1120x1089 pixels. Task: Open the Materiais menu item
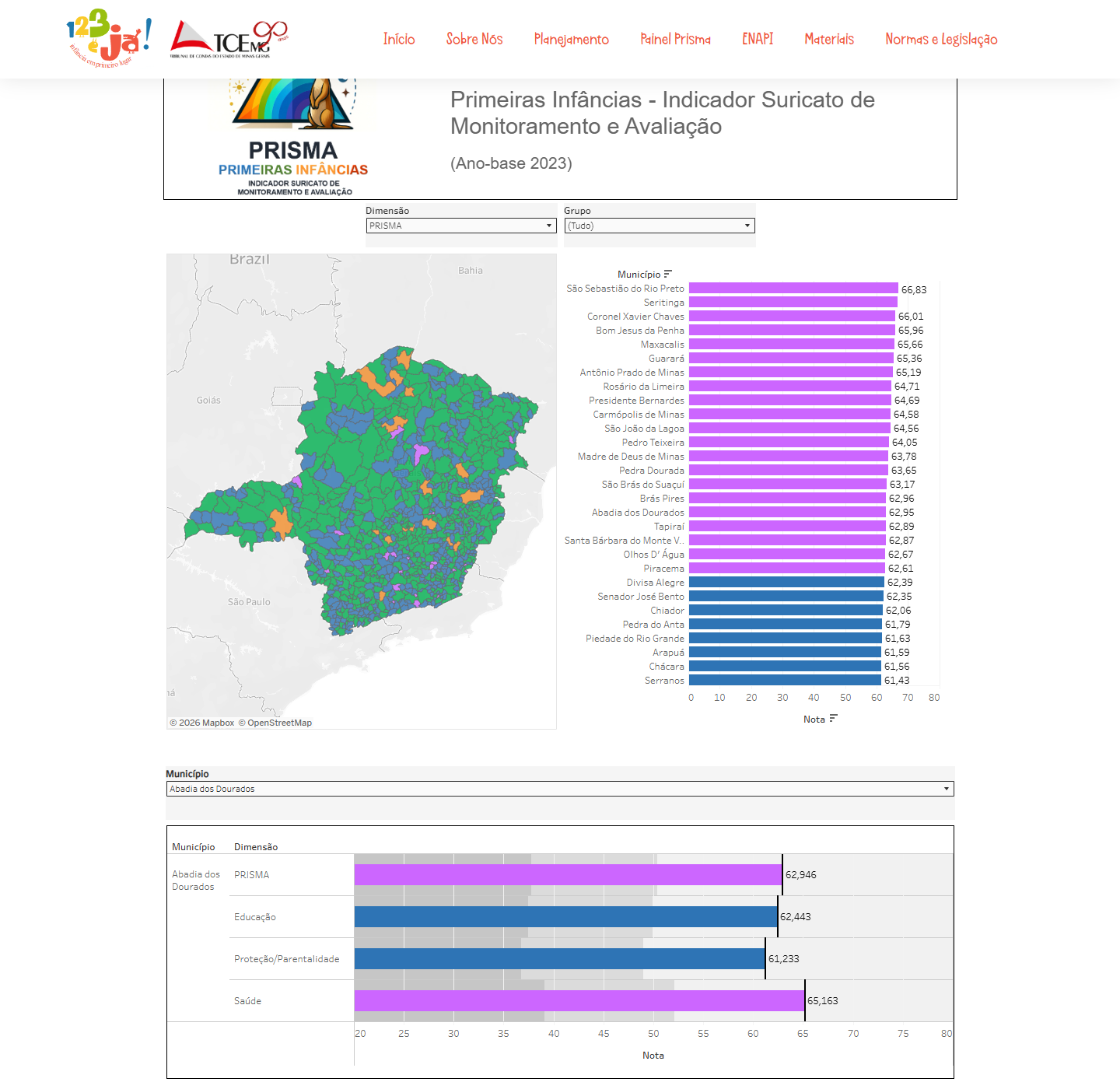pyautogui.click(x=829, y=39)
